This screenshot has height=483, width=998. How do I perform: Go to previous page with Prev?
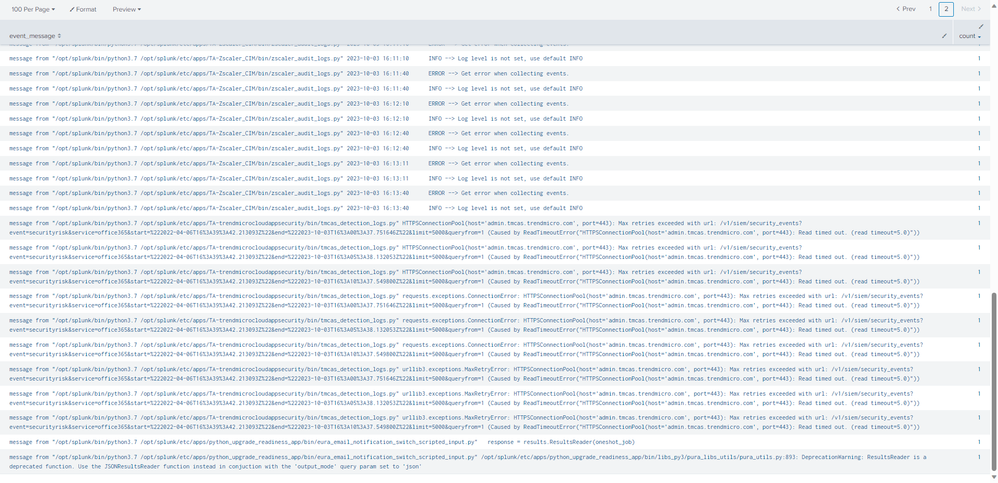click(x=904, y=9)
